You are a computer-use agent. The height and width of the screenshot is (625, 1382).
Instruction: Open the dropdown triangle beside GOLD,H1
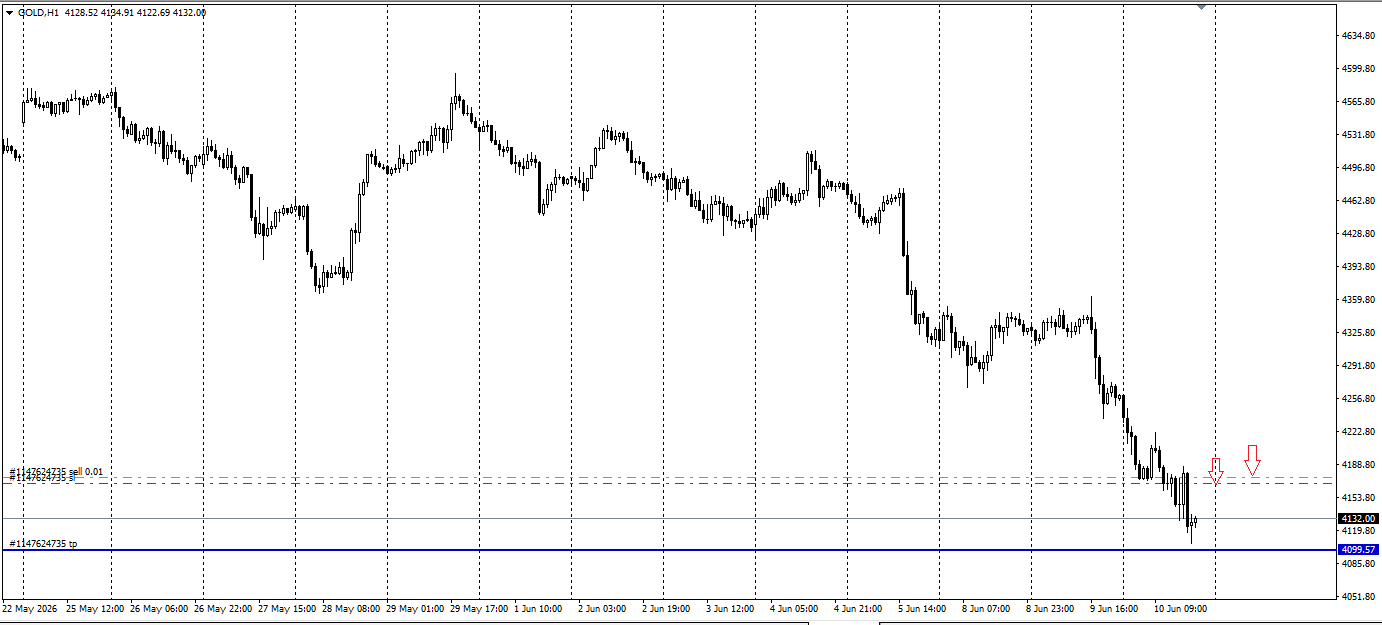9,12
